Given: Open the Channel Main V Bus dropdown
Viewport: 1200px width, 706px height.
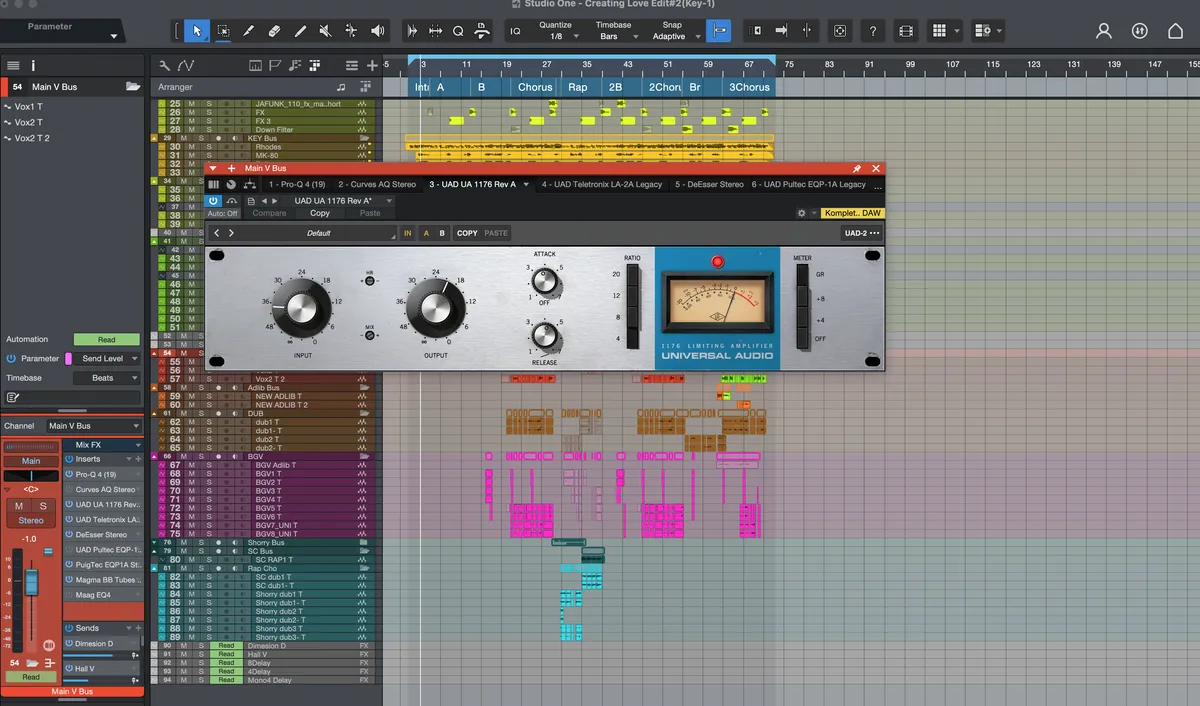Looking at the screenshot, I should pos(93,426).
